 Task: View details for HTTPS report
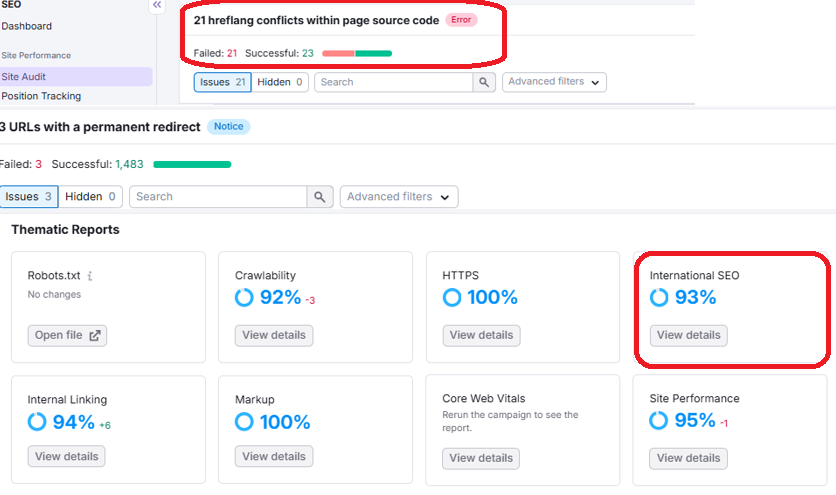coord(481,336)
